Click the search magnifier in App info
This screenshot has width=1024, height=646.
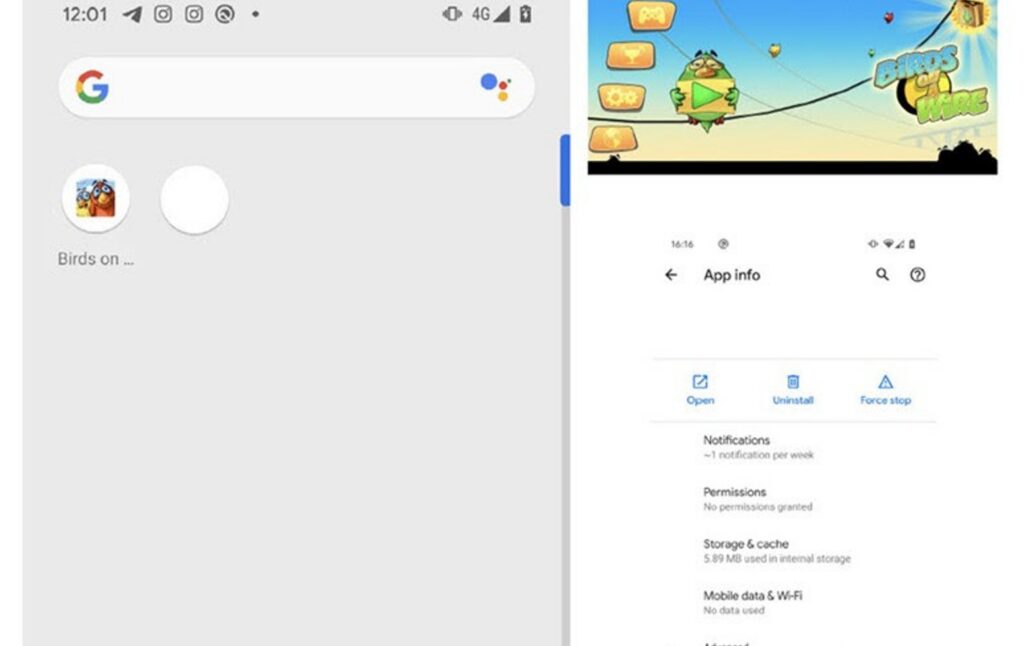pos(882,274)
